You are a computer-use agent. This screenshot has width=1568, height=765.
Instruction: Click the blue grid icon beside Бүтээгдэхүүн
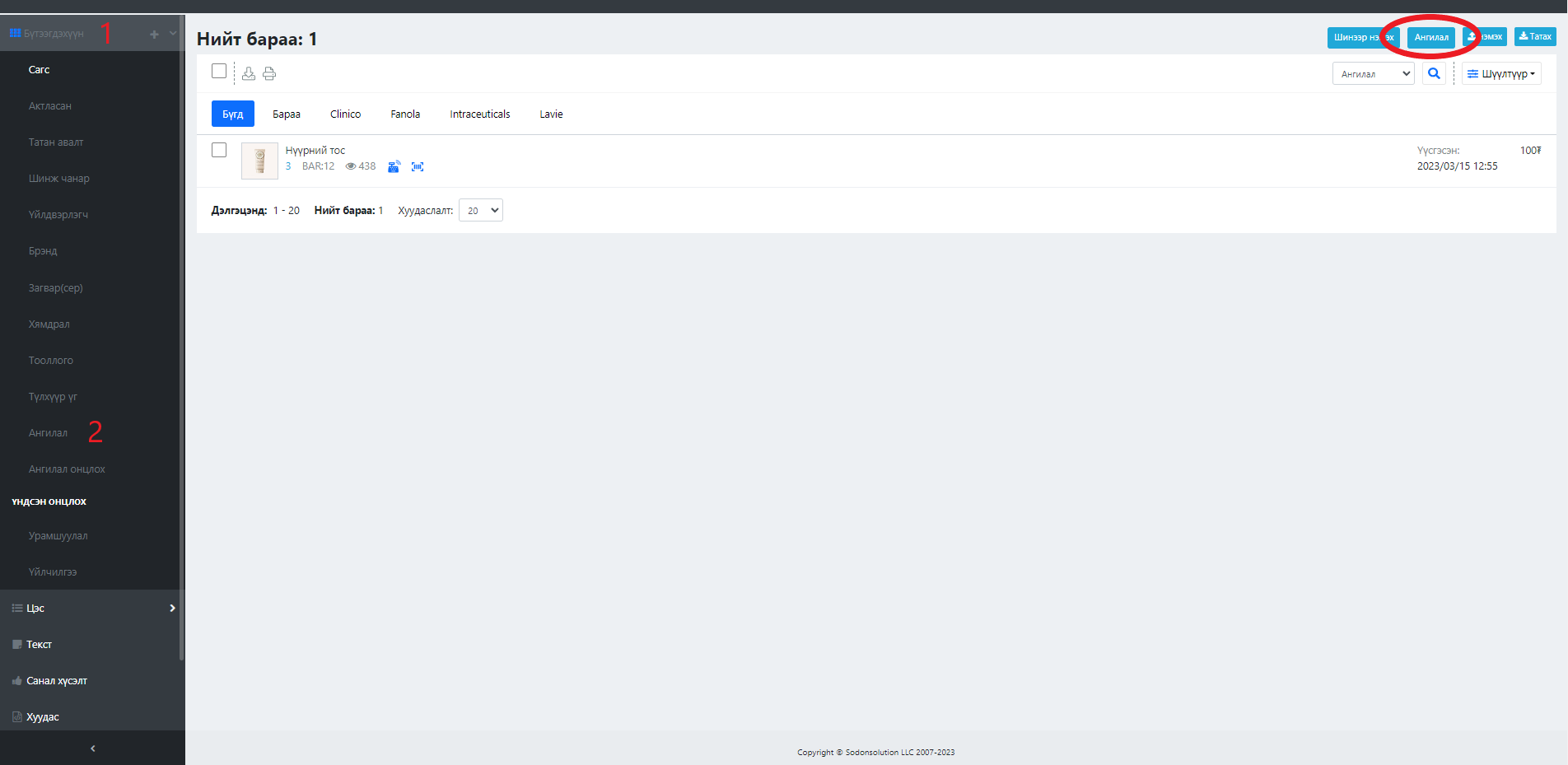(15, 34)
